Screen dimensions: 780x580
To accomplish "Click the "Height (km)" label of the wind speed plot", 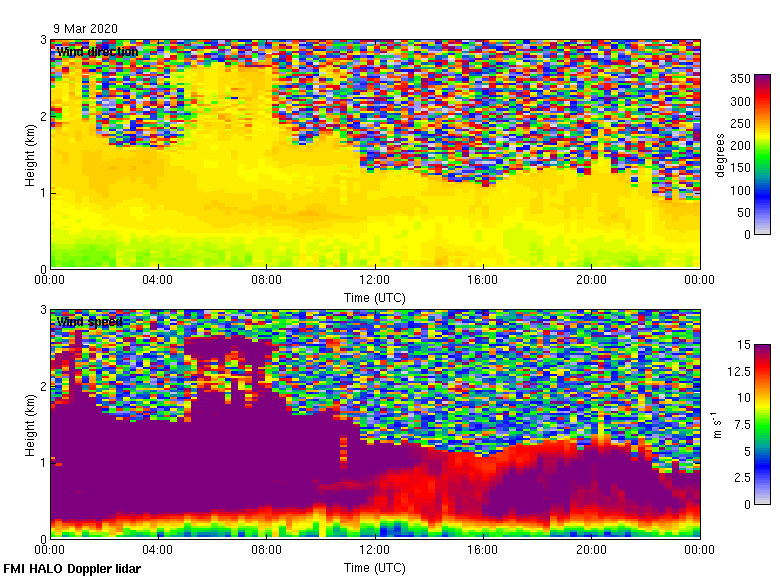I will click(31, 425).
